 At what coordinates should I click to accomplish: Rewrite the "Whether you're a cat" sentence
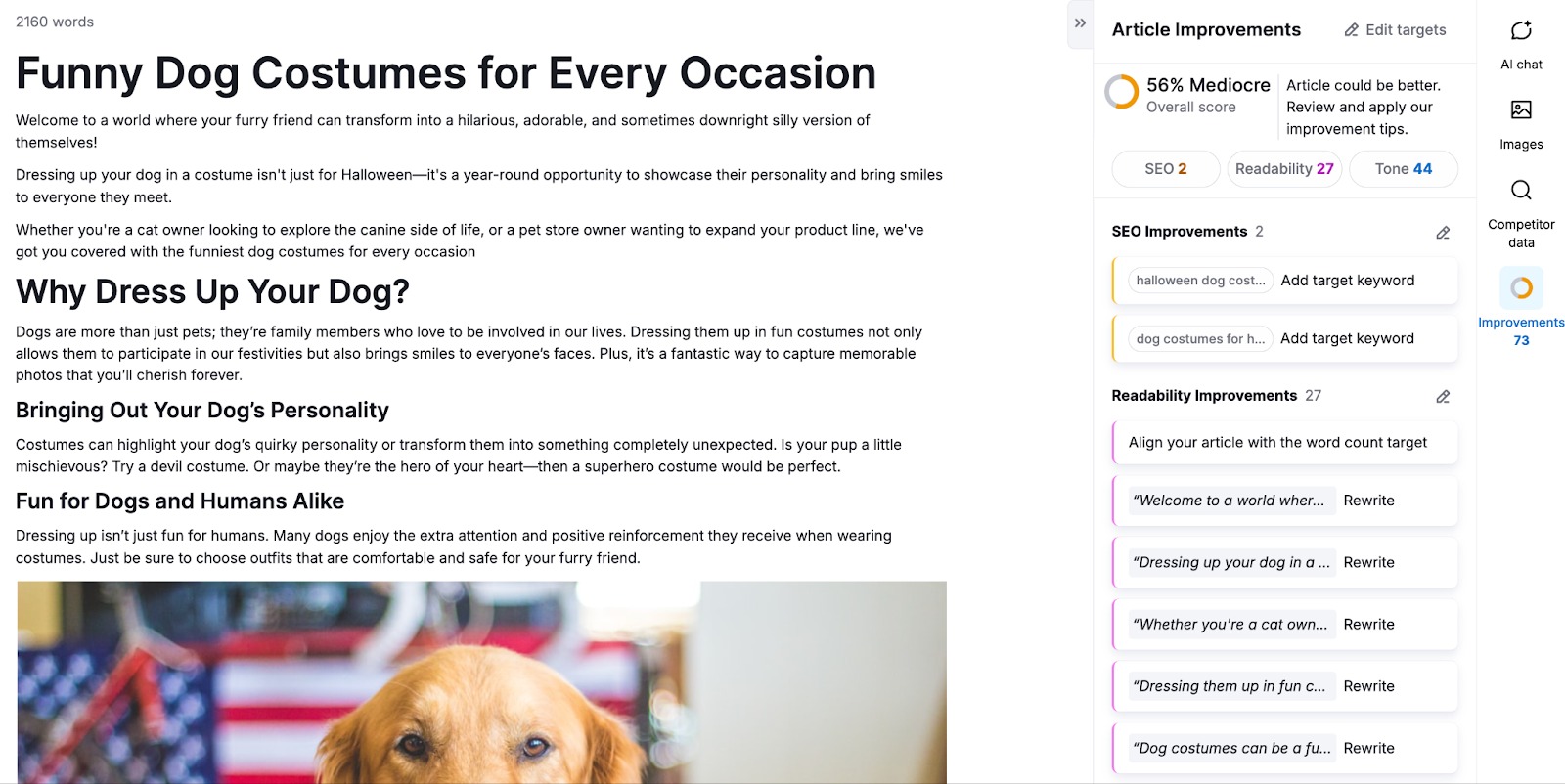coord(1368,625)
